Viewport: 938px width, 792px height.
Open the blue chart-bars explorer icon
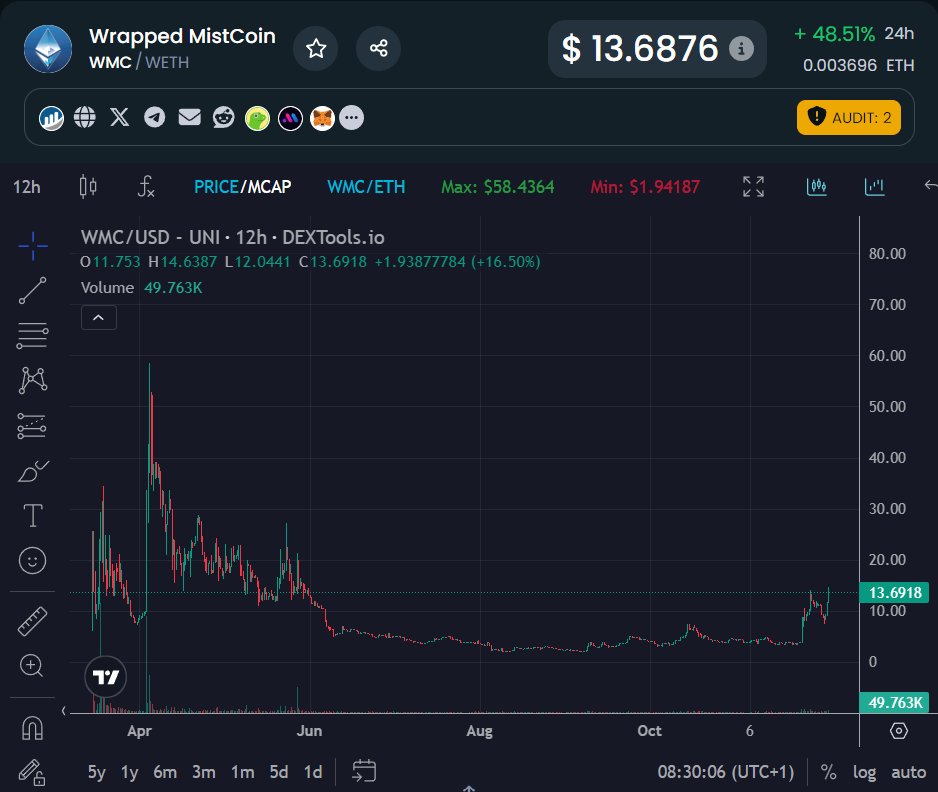[51, 118]
